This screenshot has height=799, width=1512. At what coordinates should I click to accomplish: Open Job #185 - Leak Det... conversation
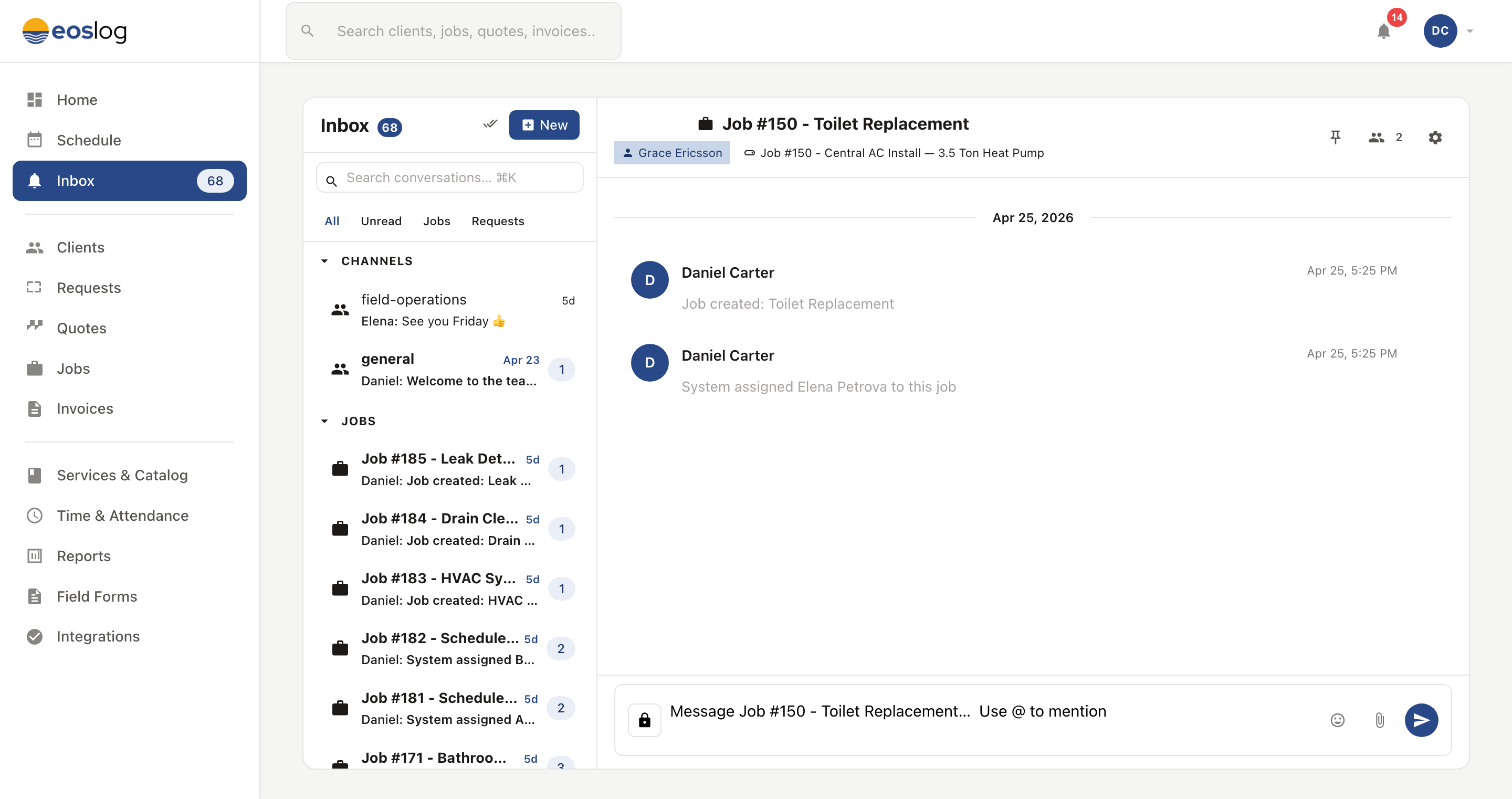[x=449, y=470]
